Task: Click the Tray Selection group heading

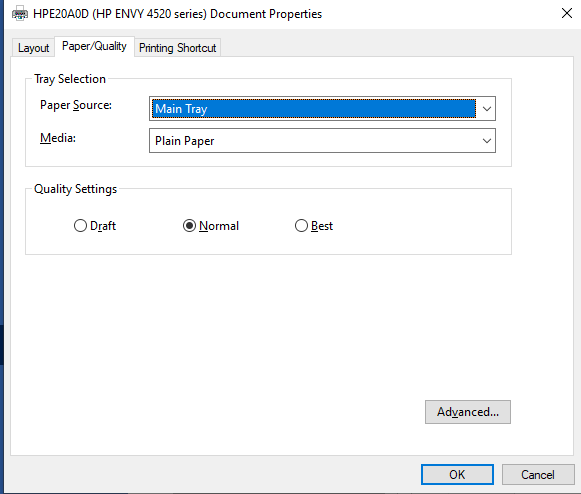Action: coord(70,79)
